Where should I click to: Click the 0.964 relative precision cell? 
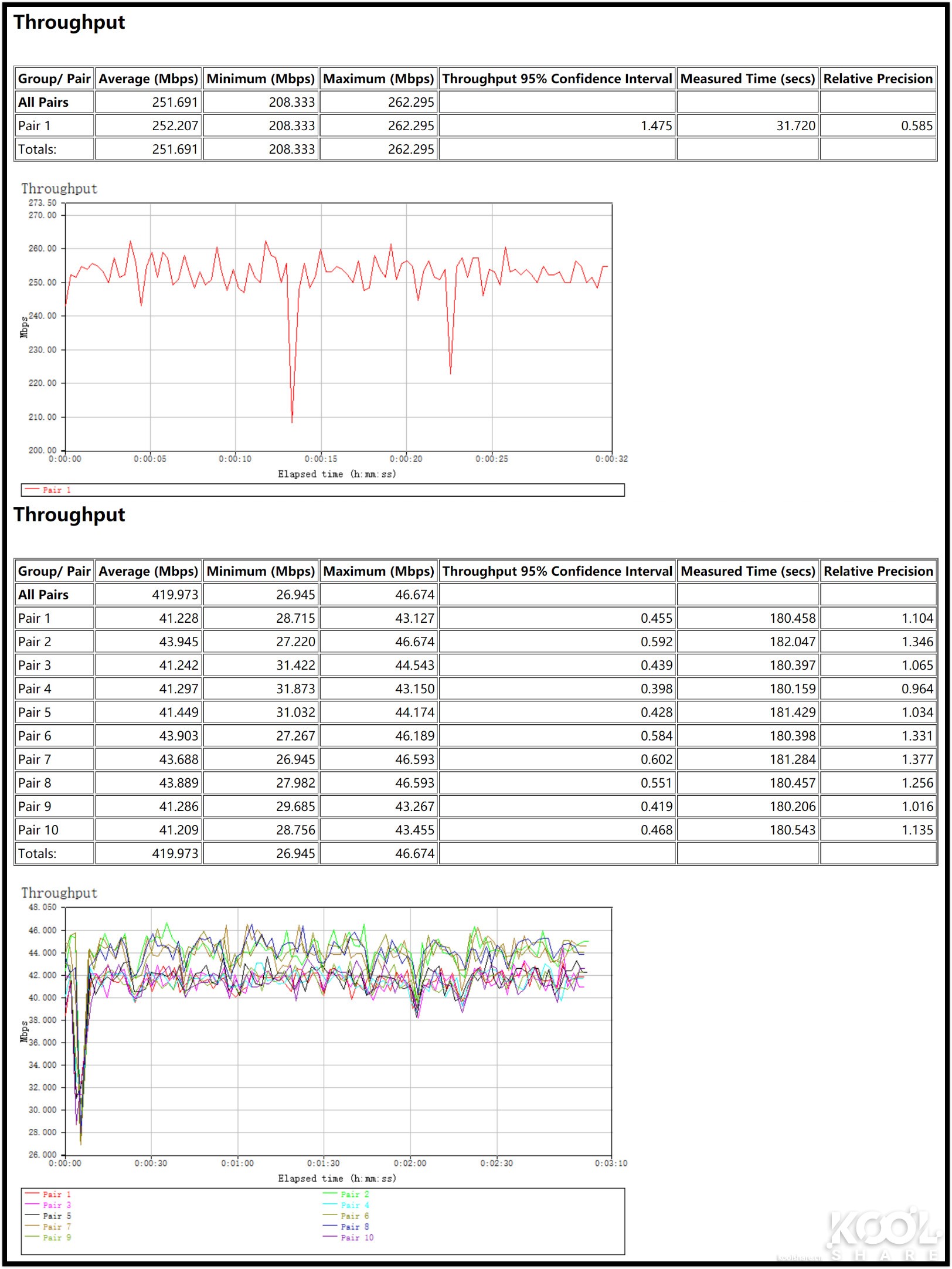click(x=878, y=688)
